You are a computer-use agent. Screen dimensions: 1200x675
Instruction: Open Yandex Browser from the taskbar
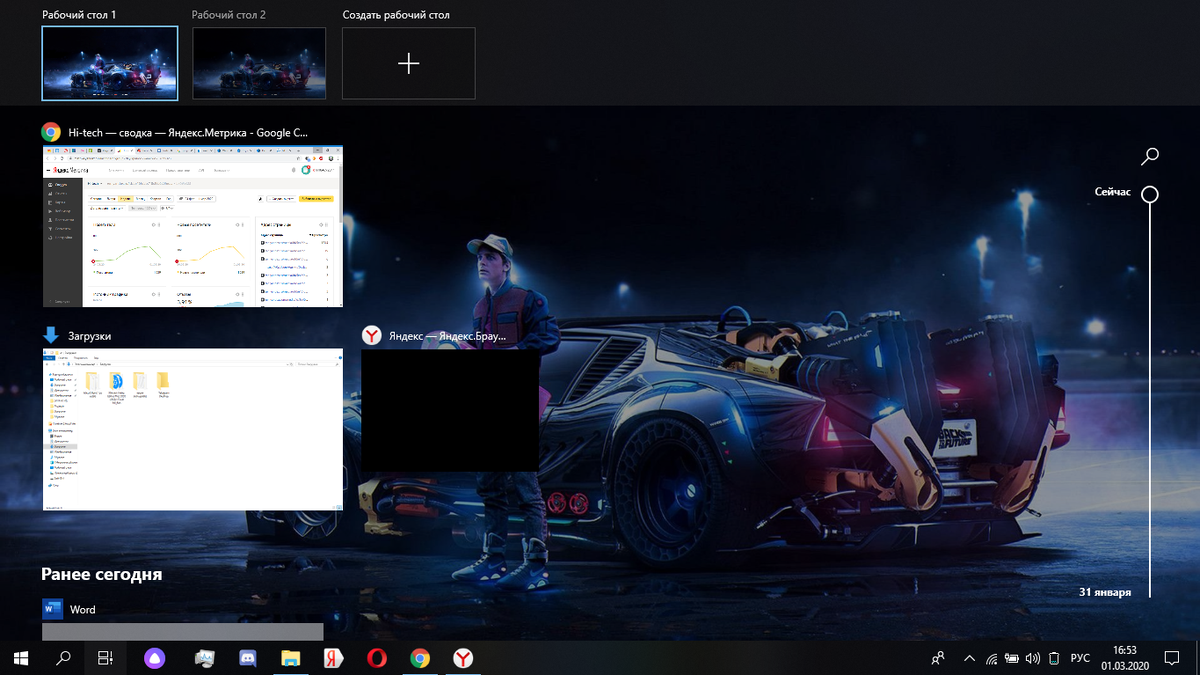(463, 658)
